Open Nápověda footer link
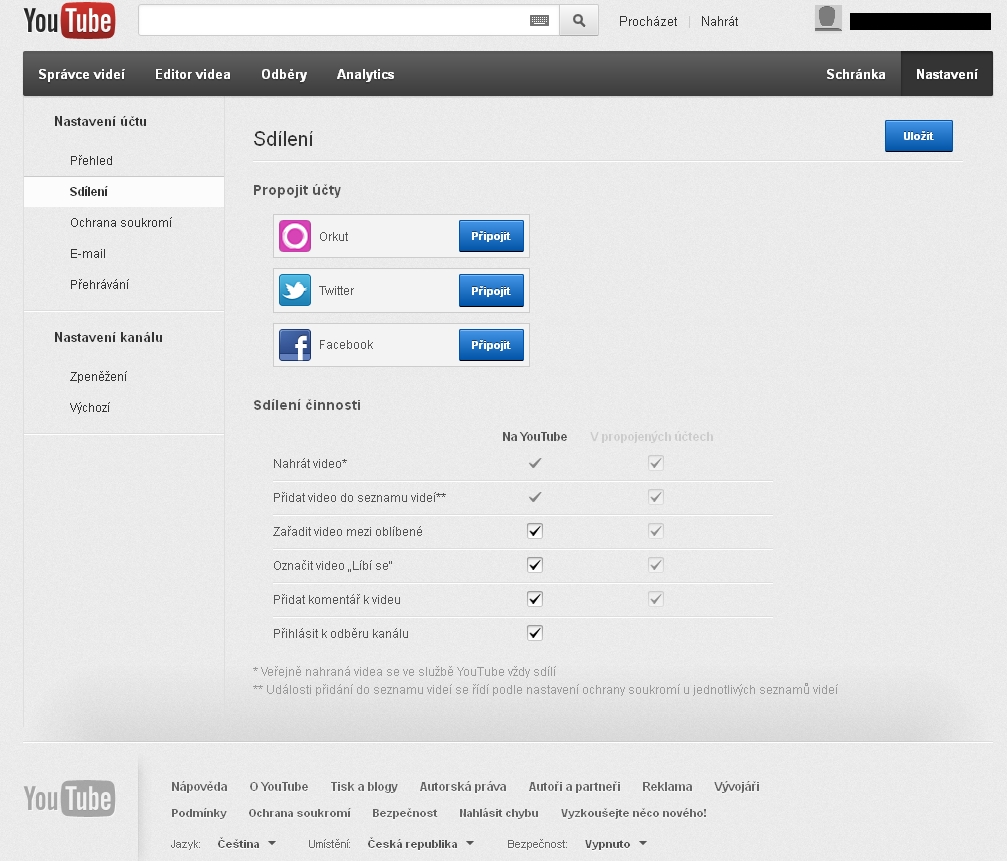Image resolution: width=1007 pixels, height=861 pixels. [199, 787]
